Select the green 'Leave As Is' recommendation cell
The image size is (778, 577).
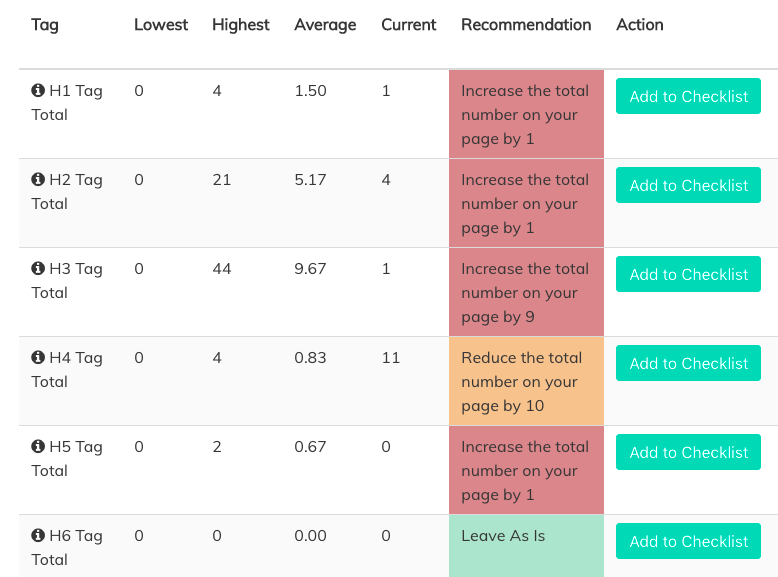[526, 545]
